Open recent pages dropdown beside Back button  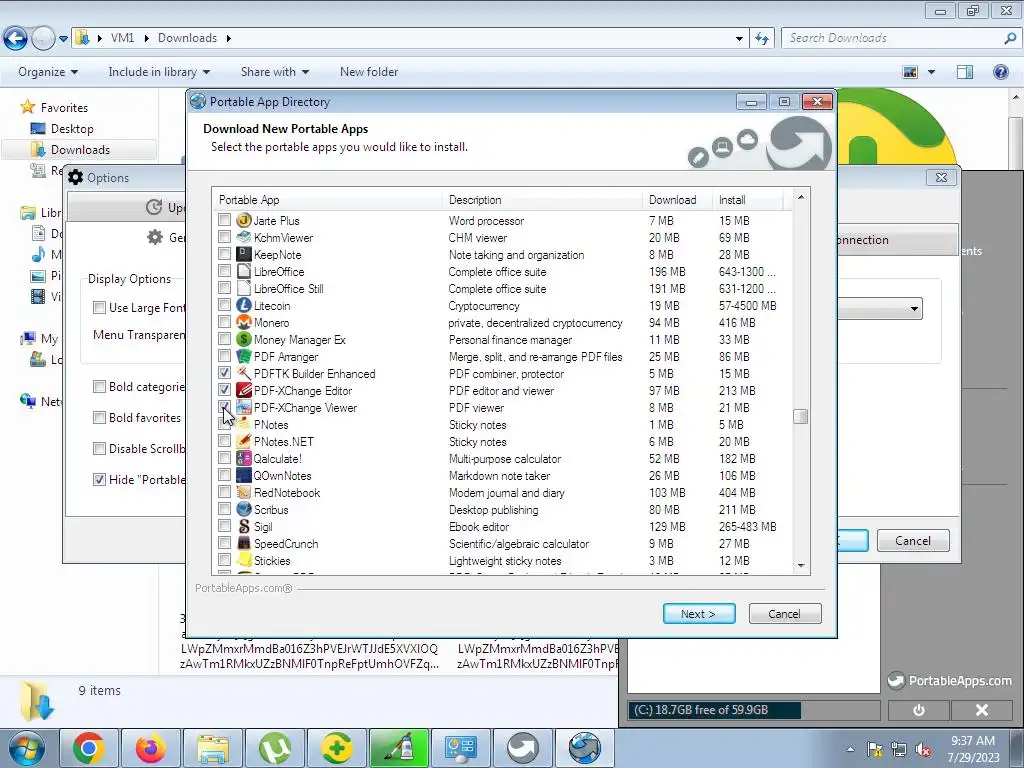pos(63,39)
